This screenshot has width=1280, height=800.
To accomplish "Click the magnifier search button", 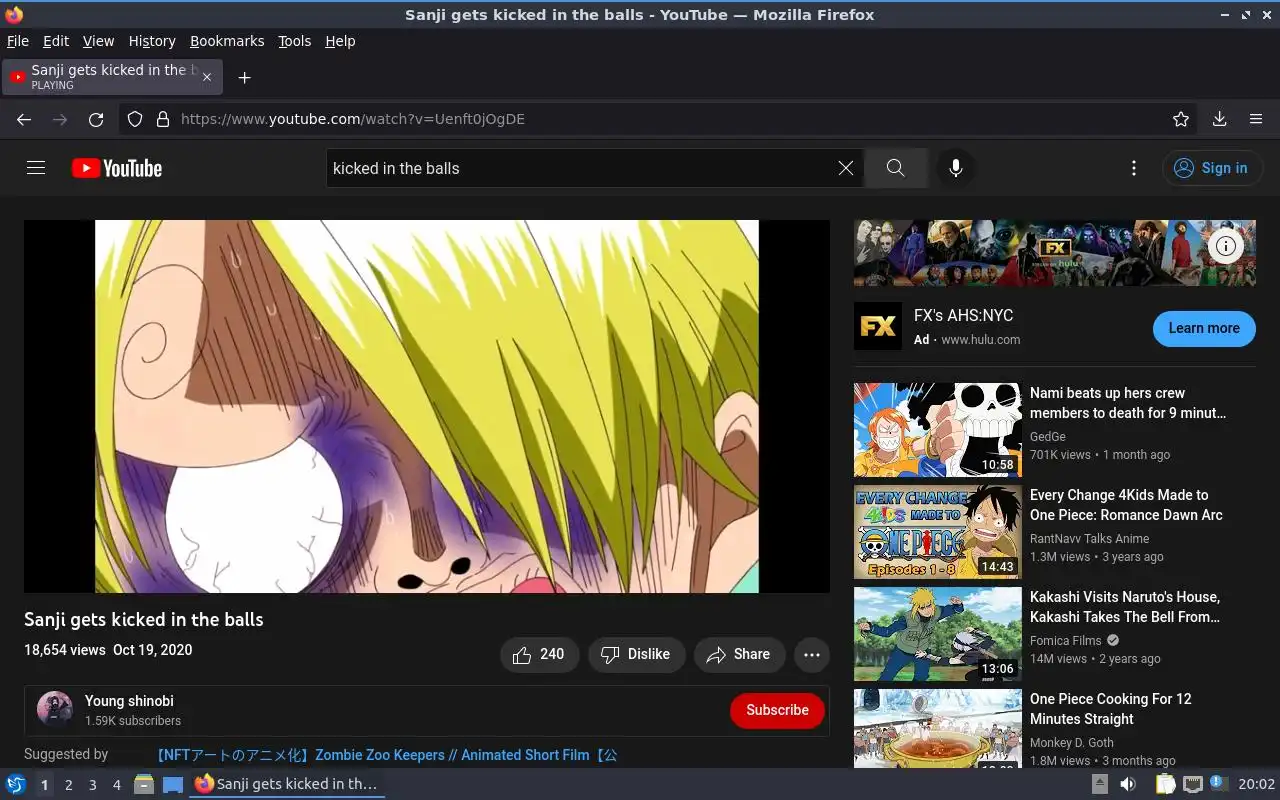I will tap(896, 168).
